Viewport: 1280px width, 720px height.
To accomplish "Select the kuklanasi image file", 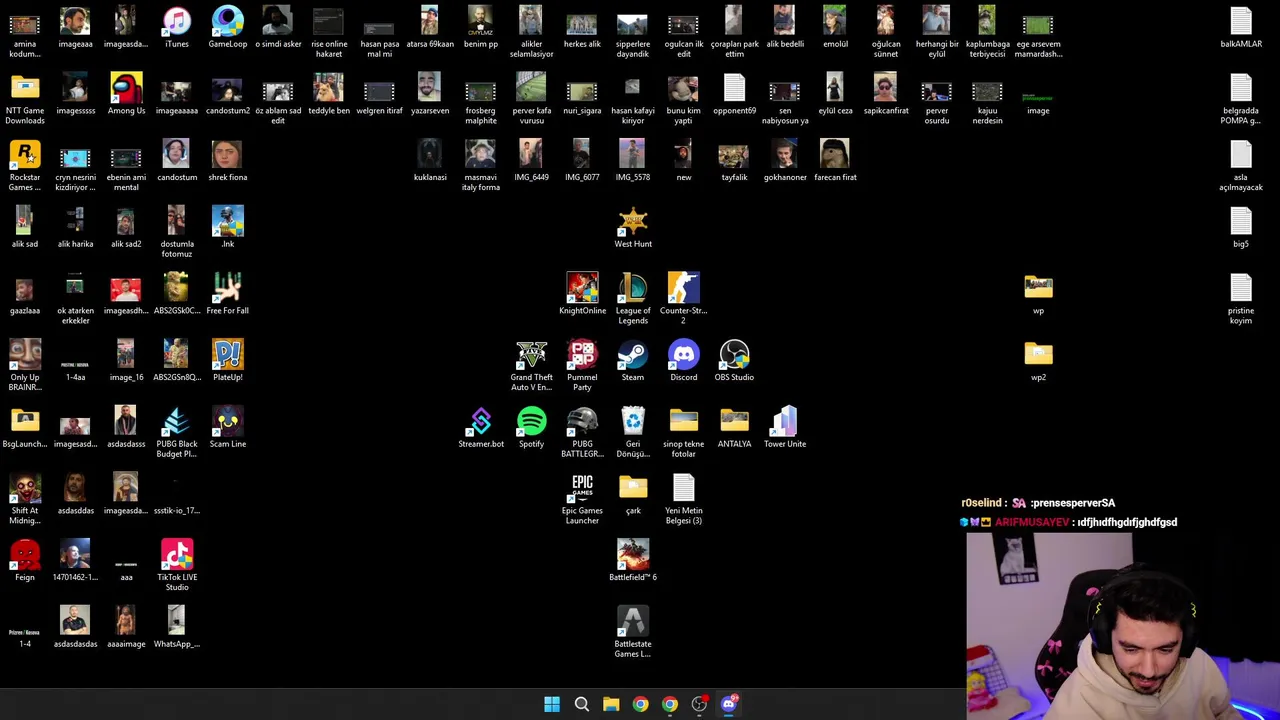I will coord(430,162).
